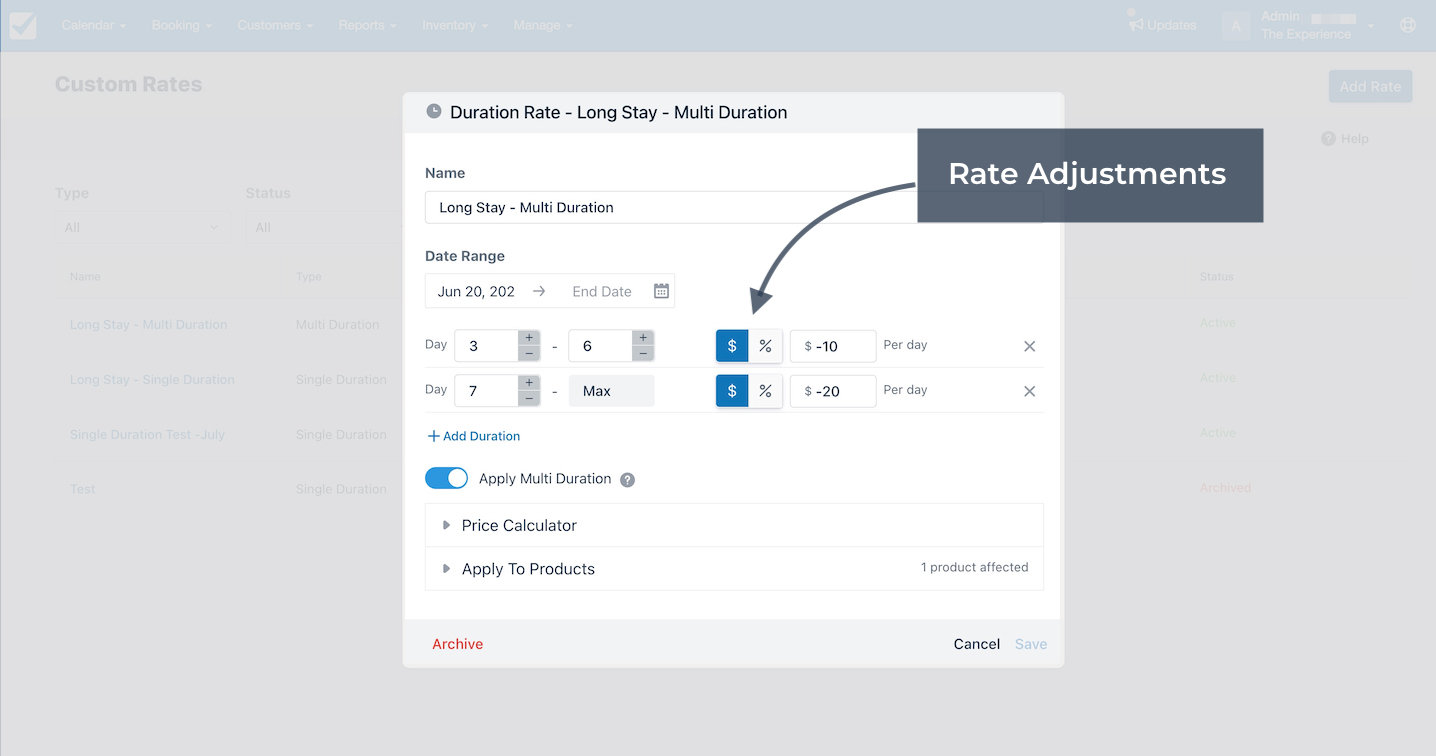The width and height of the screenshot is (1436, 756).
Task: Remove the Day 7-Max duration row
Action: tap(1029, 391)
